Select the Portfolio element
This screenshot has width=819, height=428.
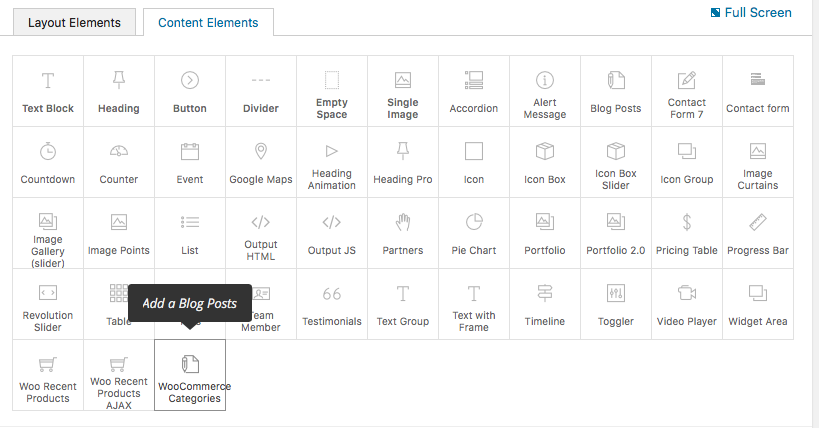[x=545, y=234]
